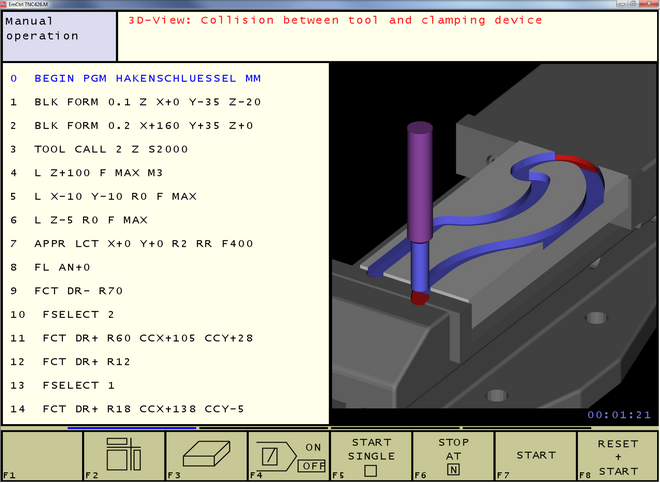Screen dimensions: 660x483
Task: Click the red 3D-View collision message
Action: (x=334, y=20)
